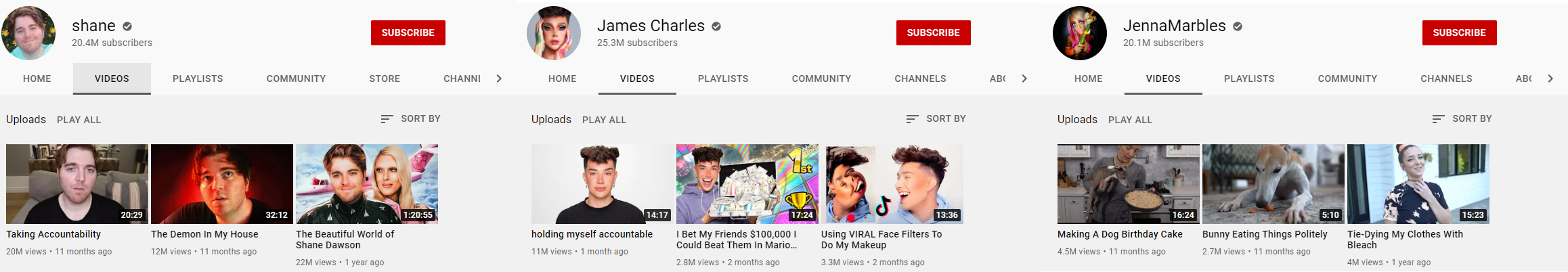Image resolution: width=1568 pixels, height=272 pixels.
Task: Open Sort By on JennaMarbles uploads
Action: coord(1462,118)
